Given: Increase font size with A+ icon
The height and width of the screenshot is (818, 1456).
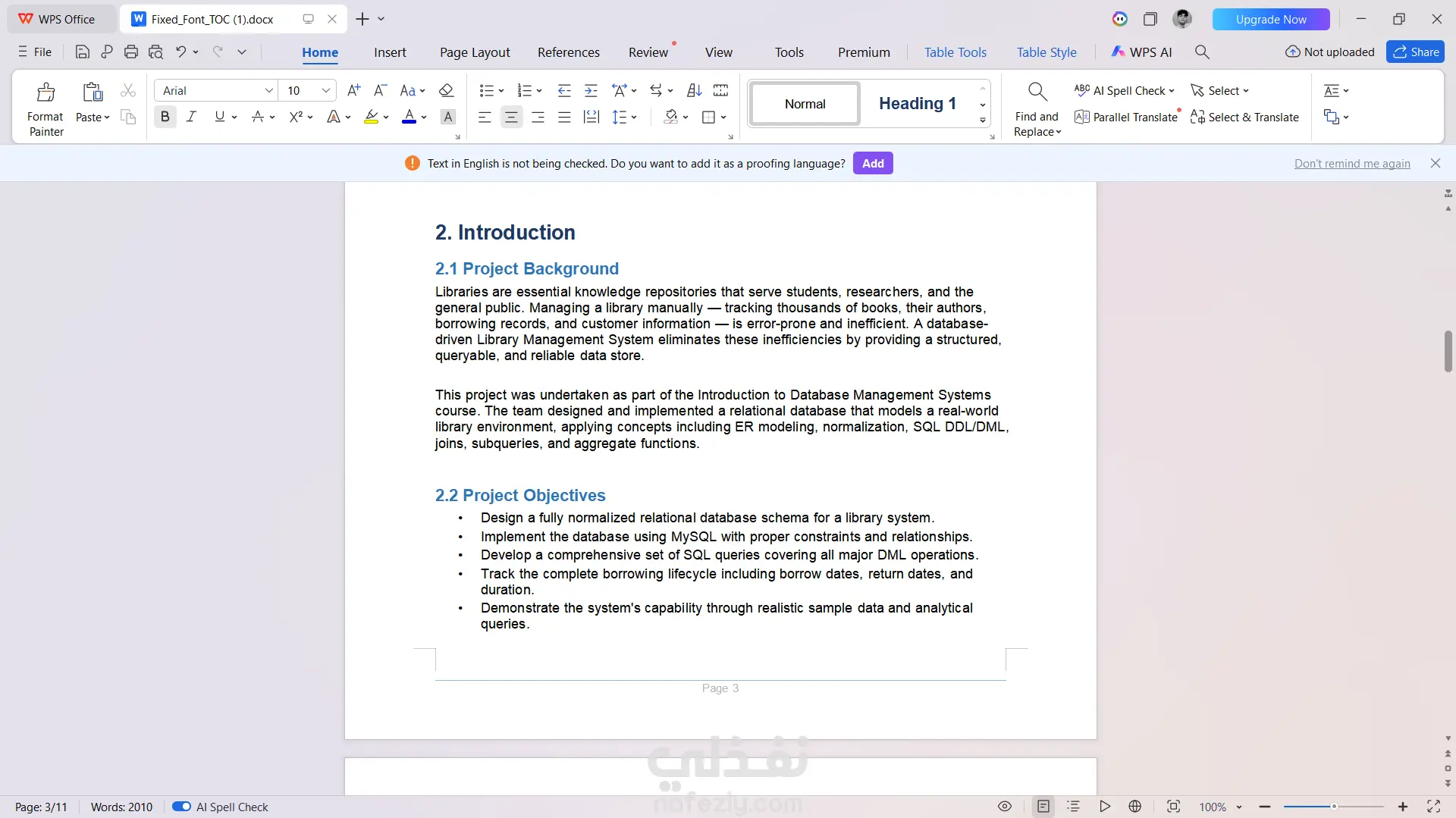Looking at the screenshot, I should click(x=353, y=90).
